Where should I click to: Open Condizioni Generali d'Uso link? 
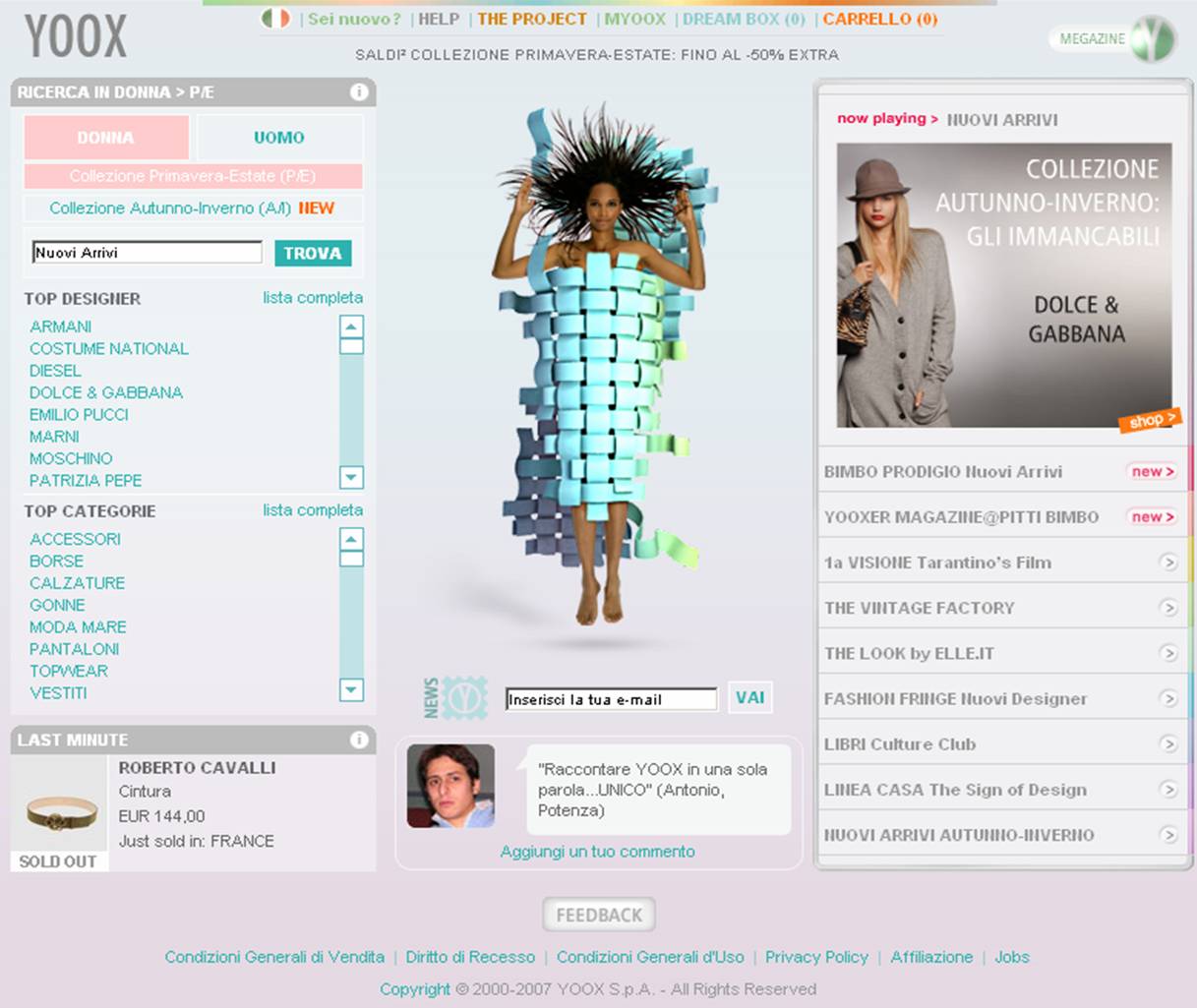click(x=650, y=957)
